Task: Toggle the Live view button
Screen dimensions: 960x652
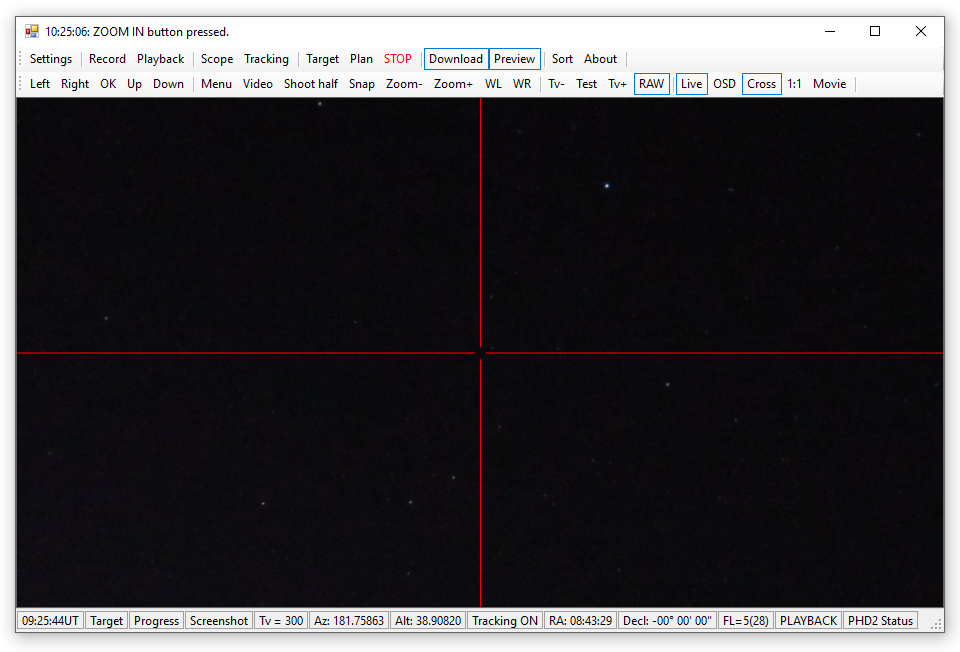Action: (691, 84)
